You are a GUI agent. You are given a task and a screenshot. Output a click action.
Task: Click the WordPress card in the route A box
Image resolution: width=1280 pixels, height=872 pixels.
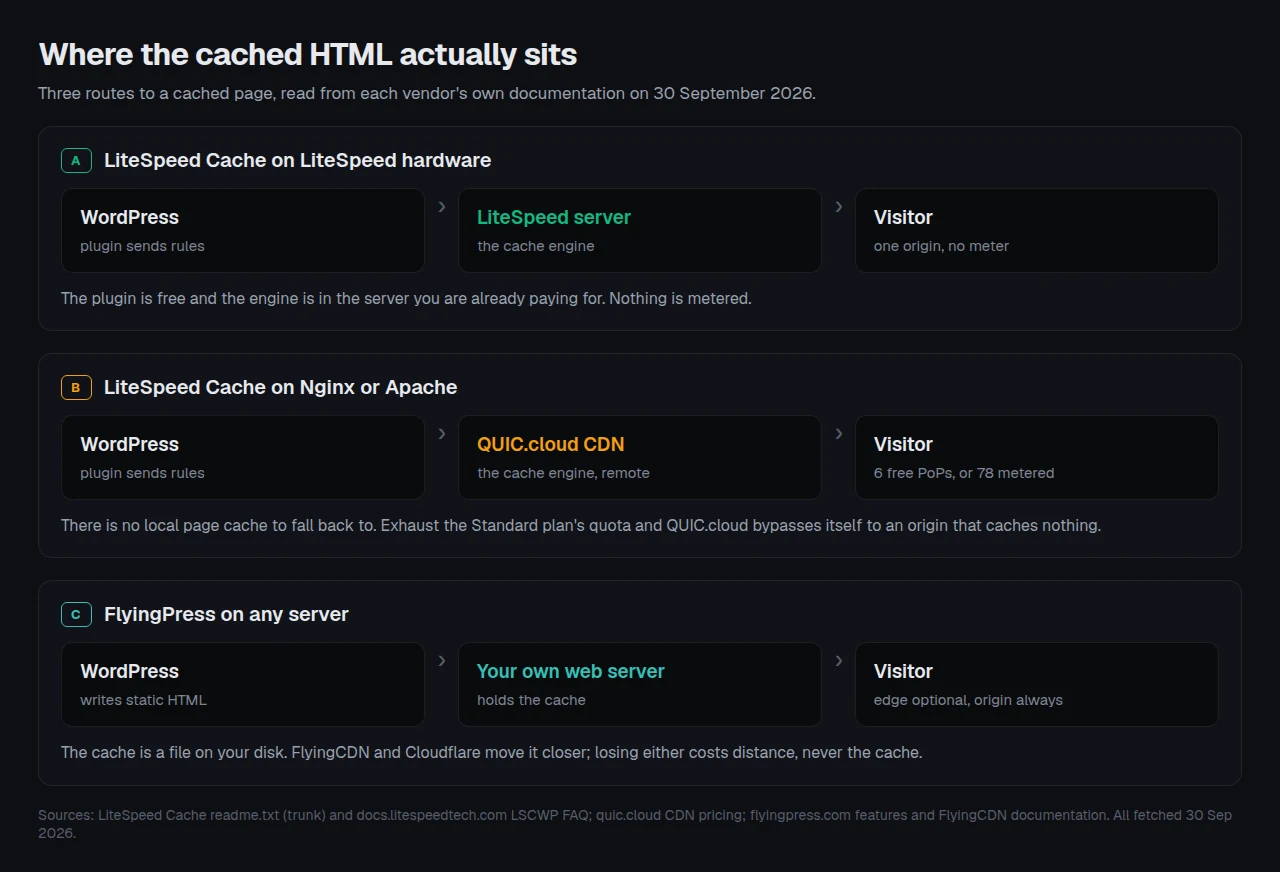click(x=243, y=231)
